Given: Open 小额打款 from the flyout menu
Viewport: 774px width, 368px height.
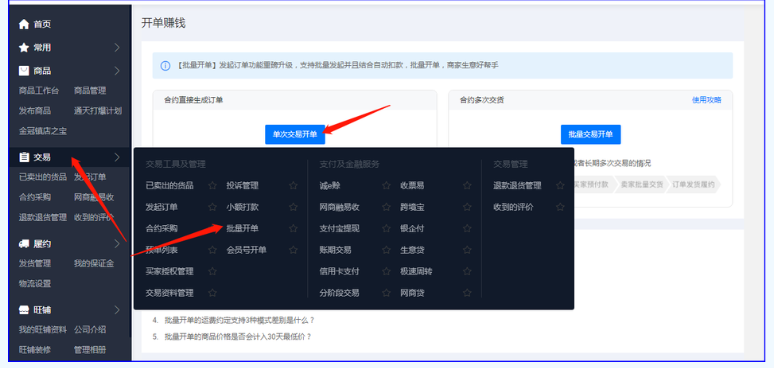Looking at the screenshot, I should (x=242, y=207).
